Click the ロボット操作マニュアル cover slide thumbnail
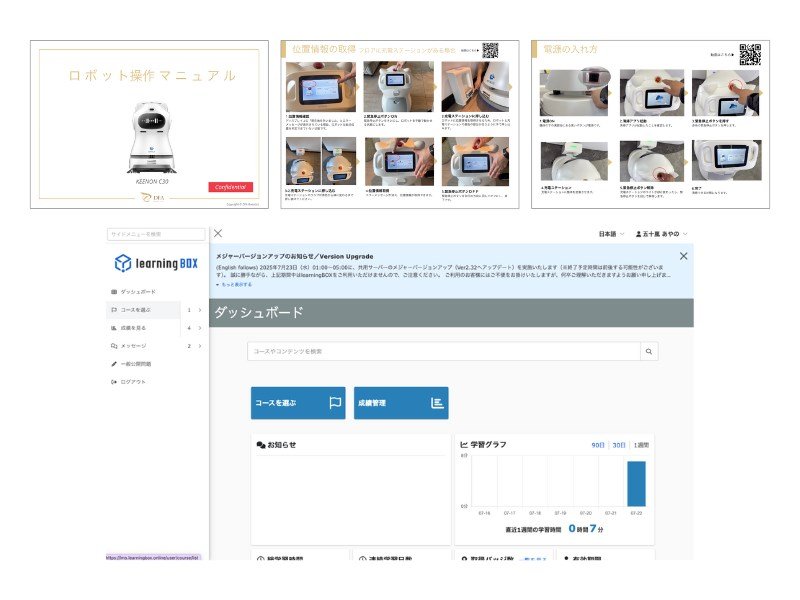Screen dimensions: 800x600 click(x=149, y=124)
